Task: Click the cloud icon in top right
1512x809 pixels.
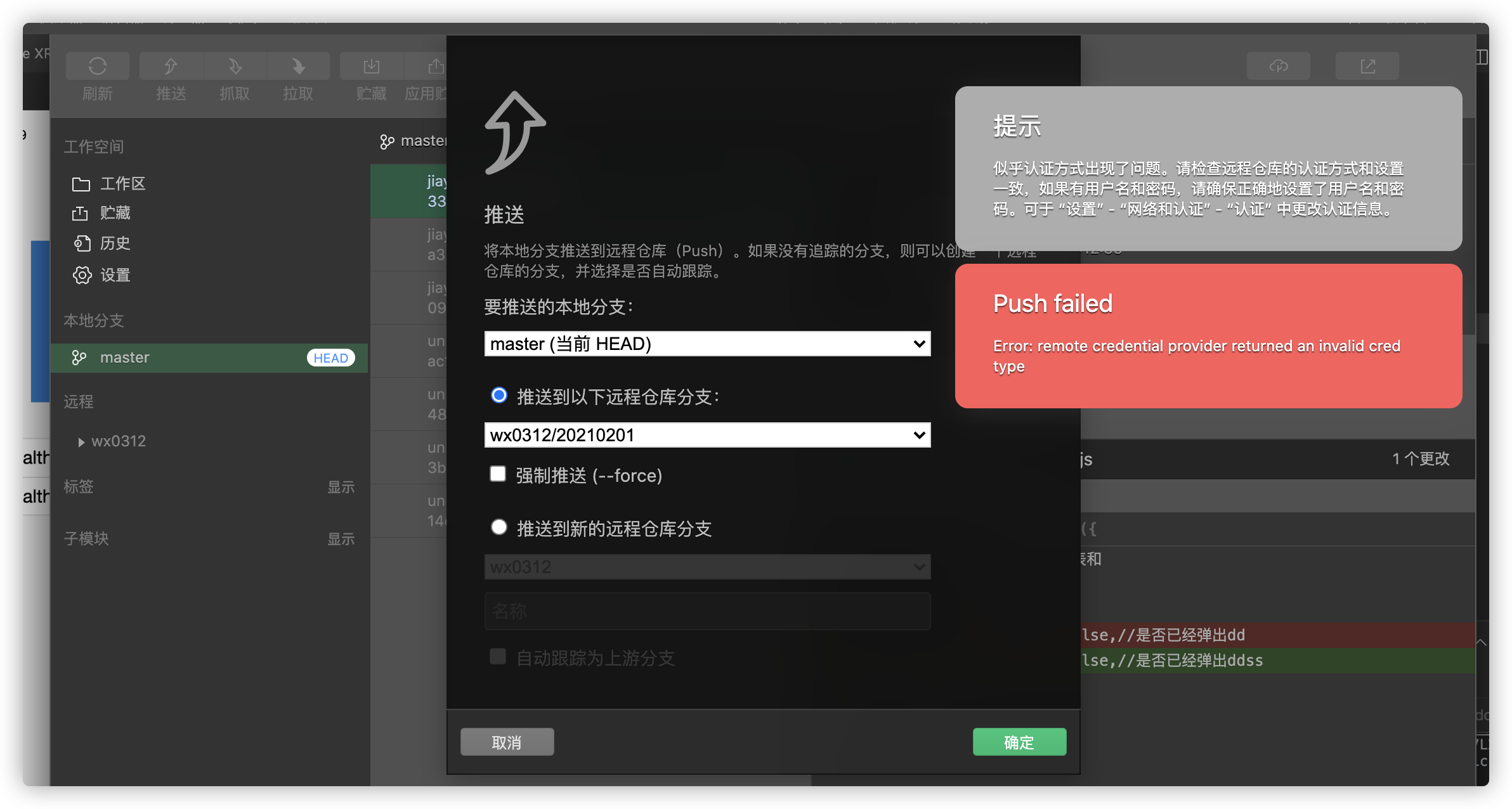Action: point(1278,66)
